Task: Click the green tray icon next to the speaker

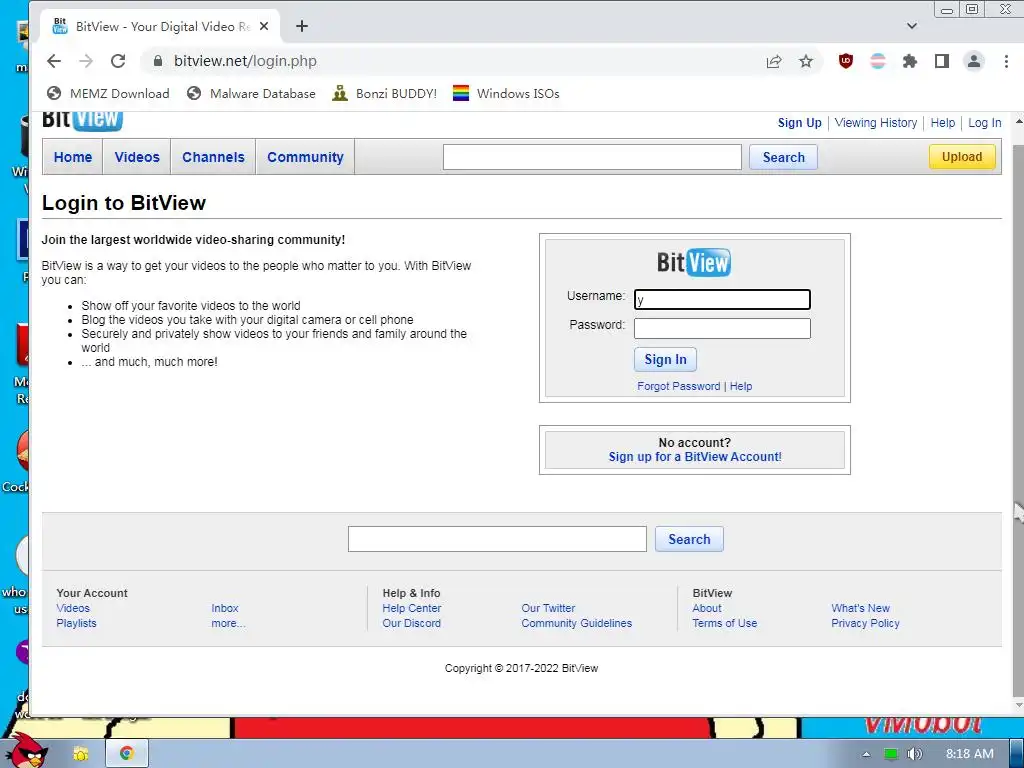Action: pos(891,754)
